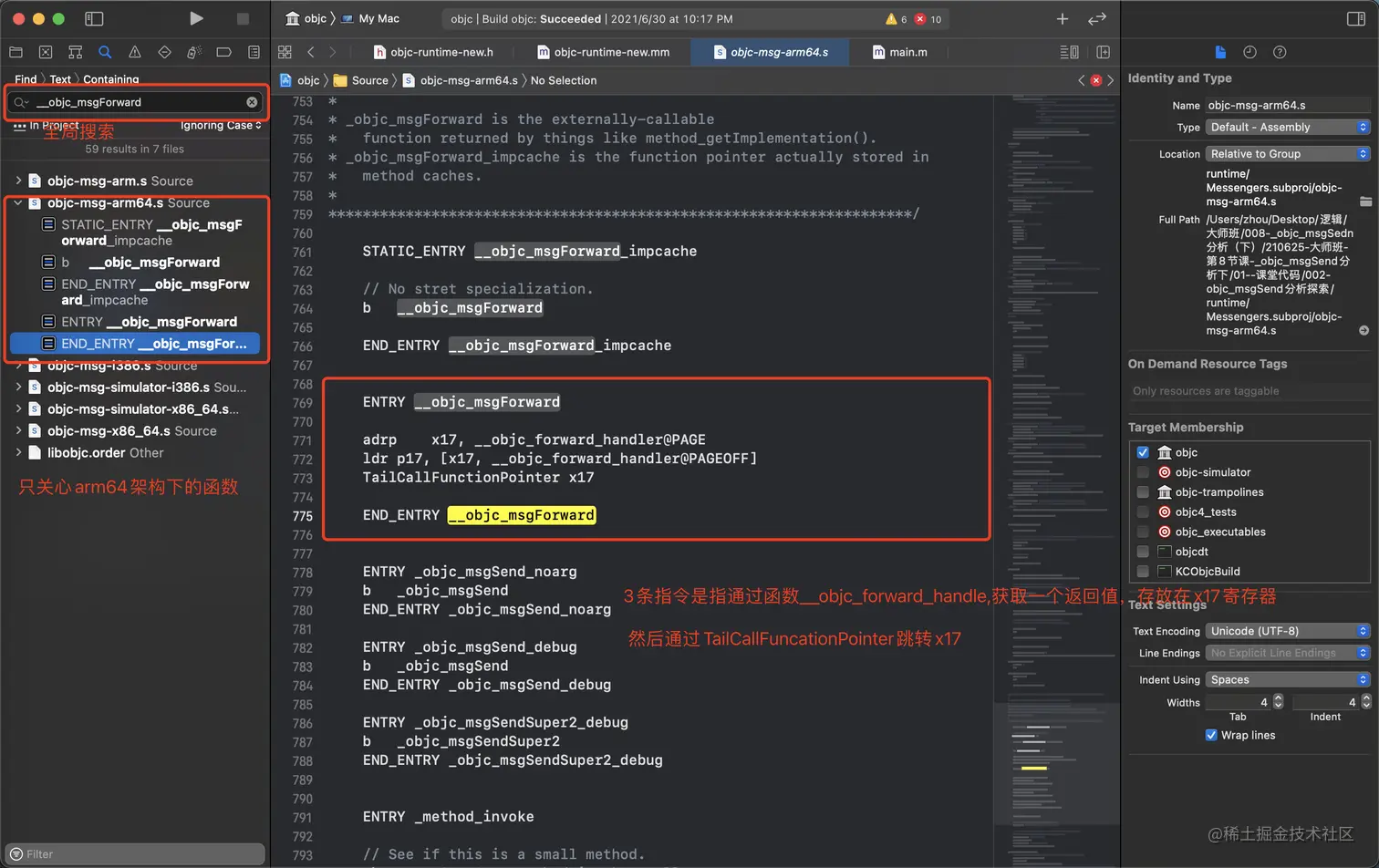Viewport: 1379px width, 868px height.
Task: Disable the Wrap lines checkbox
Action: 1211,735
